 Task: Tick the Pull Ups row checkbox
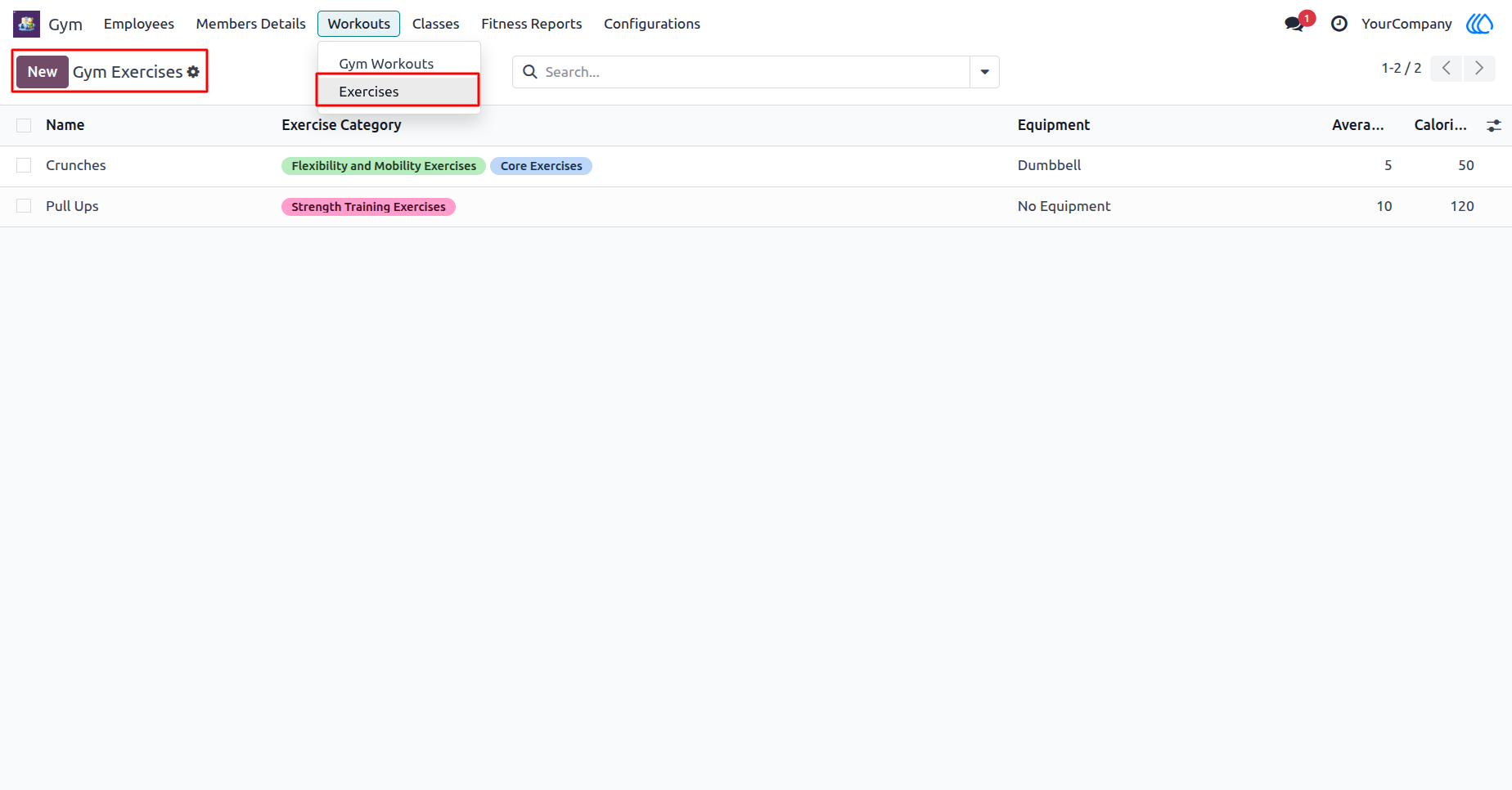click(24, 206)
